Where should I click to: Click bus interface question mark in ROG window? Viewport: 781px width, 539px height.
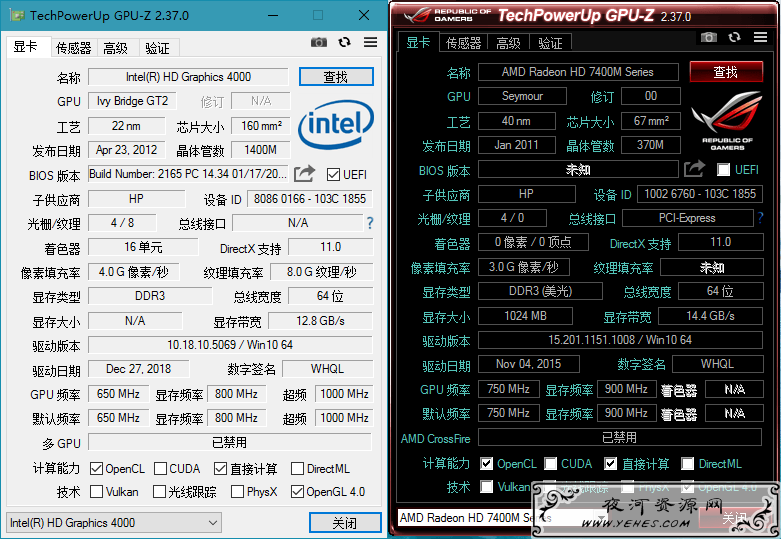(x=760, y=218)
